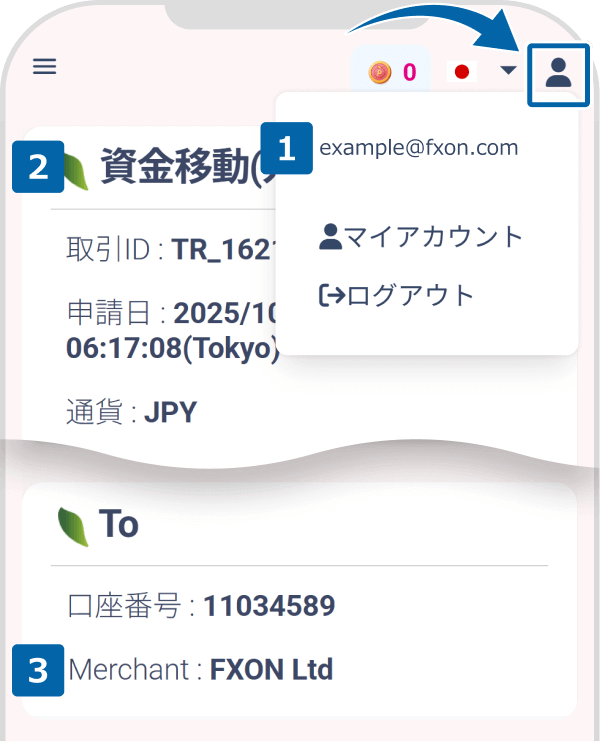Viewport: 600px width, 742px height.
Task: Click the user profile icon
Action: tap(558, 72)
